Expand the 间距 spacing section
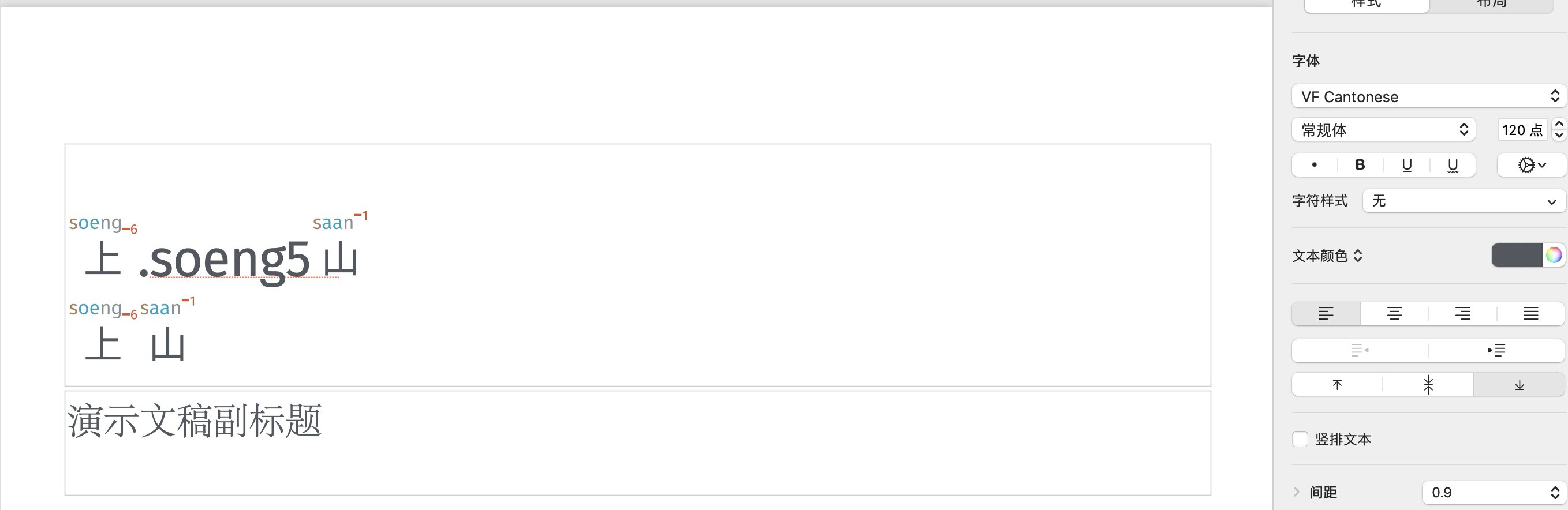Image resolution: width=1568 pixels, height=510 pixels. pyautogui.click(x=1297, y=492)
